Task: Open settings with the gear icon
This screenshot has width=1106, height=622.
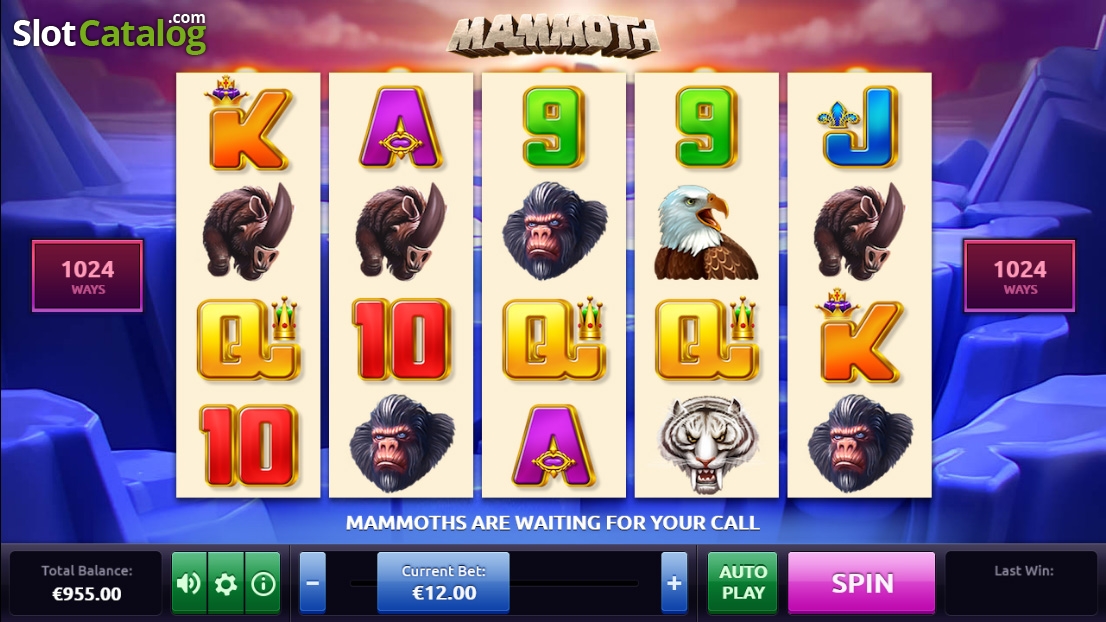Action: pos(226,583)
